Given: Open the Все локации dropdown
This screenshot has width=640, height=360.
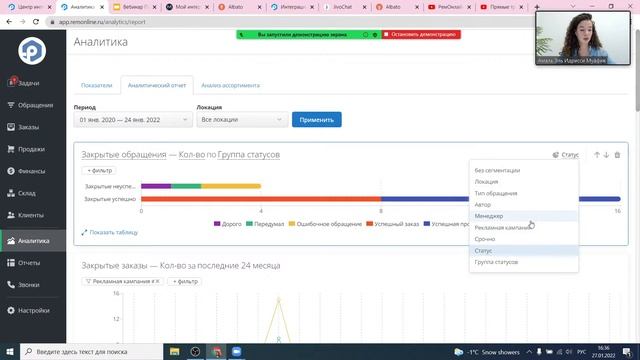Looking at the screenshot, I should click(242, 120).
